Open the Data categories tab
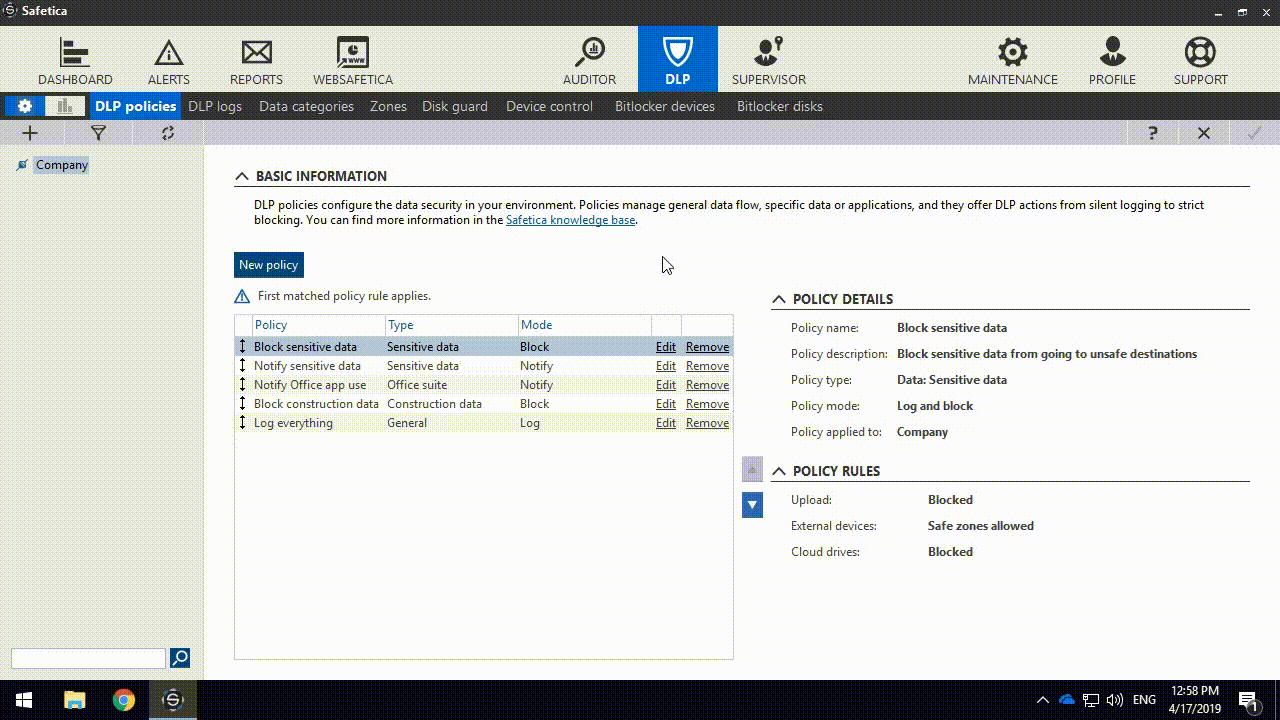The image size is (1280, 720). pos(306,105)
